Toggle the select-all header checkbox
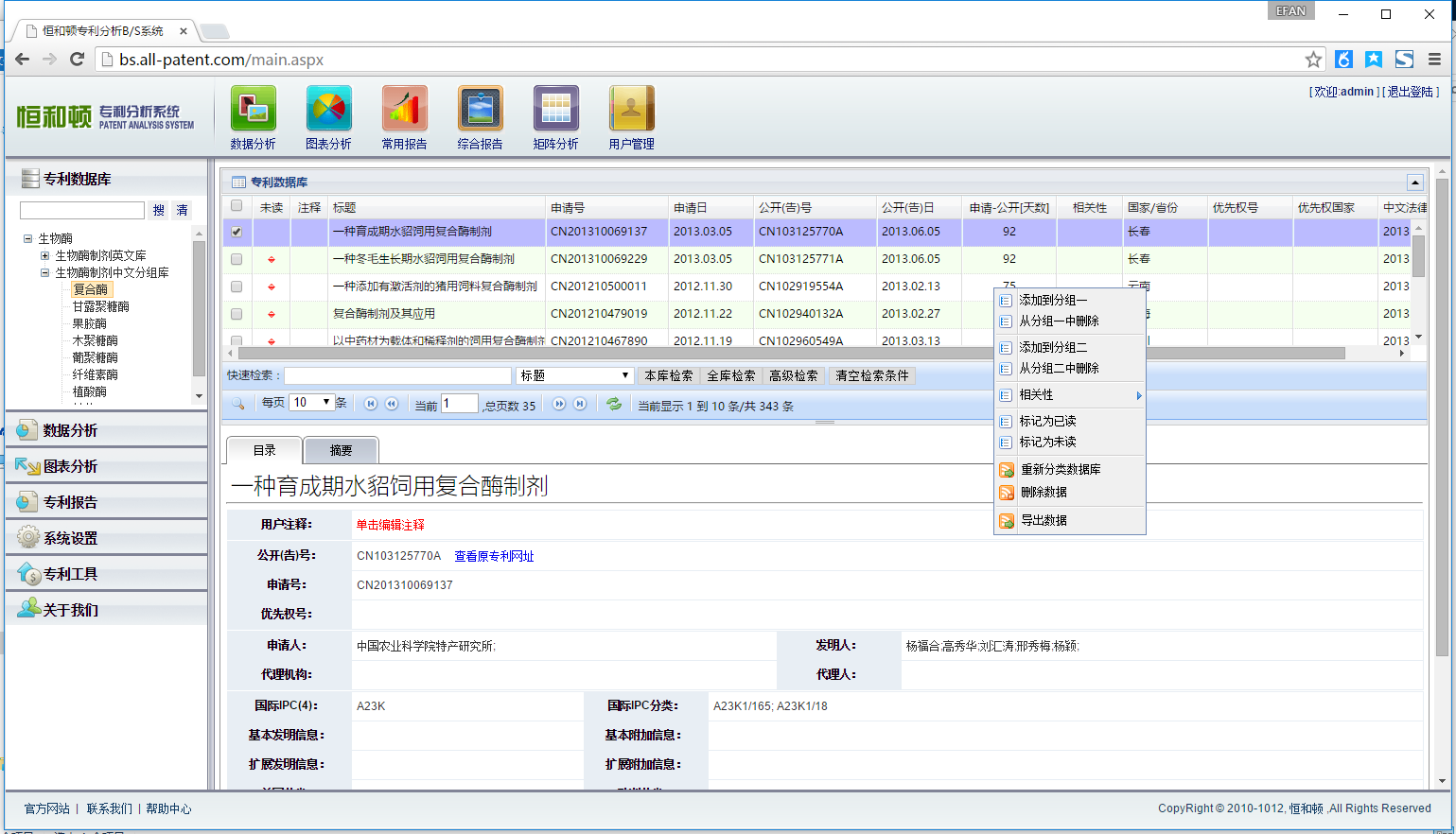The height and width of the screenshot is (834, 1456). (237, 206)
